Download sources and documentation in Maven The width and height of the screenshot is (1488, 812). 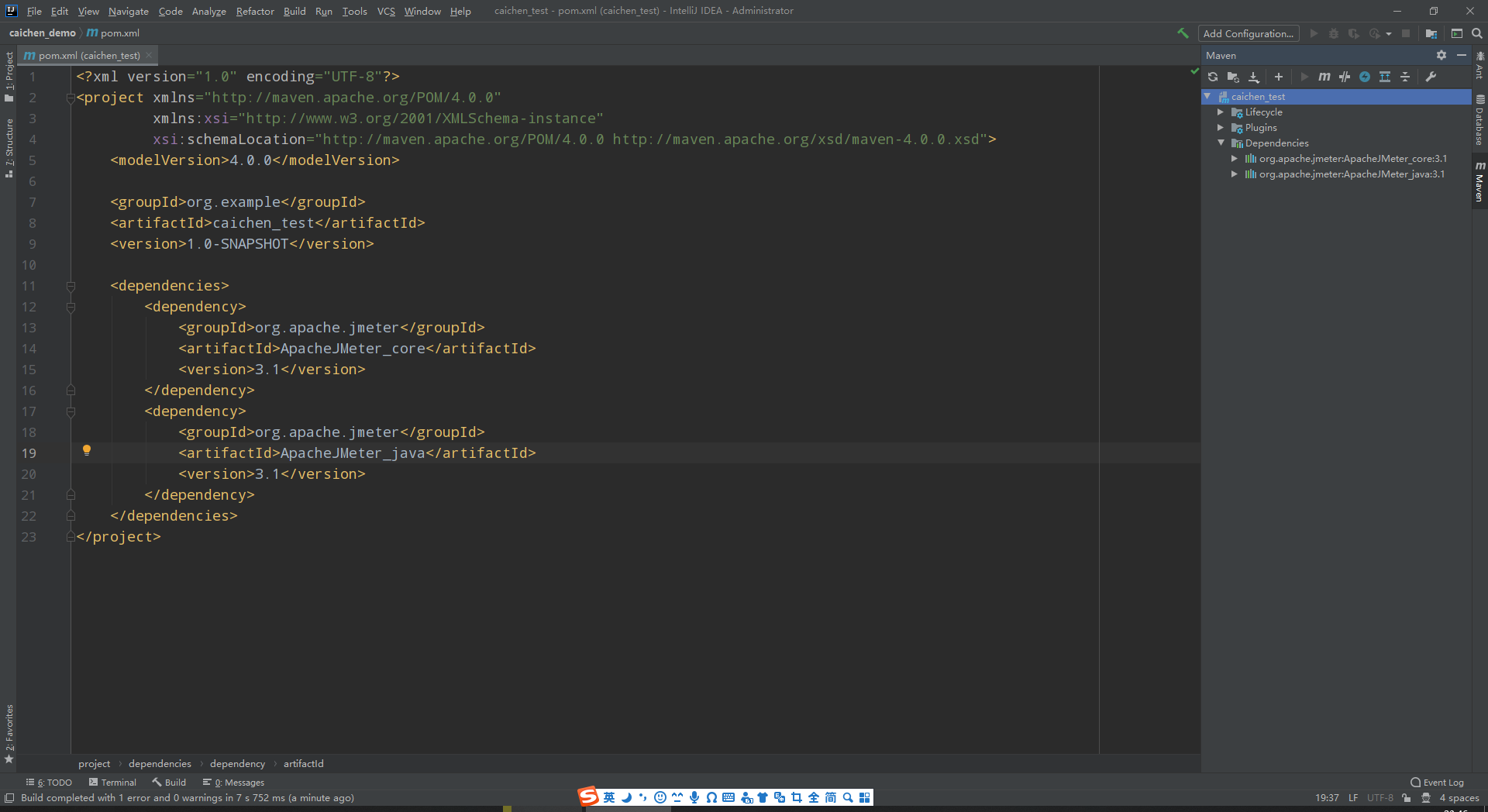click(x=1254, y=77)
